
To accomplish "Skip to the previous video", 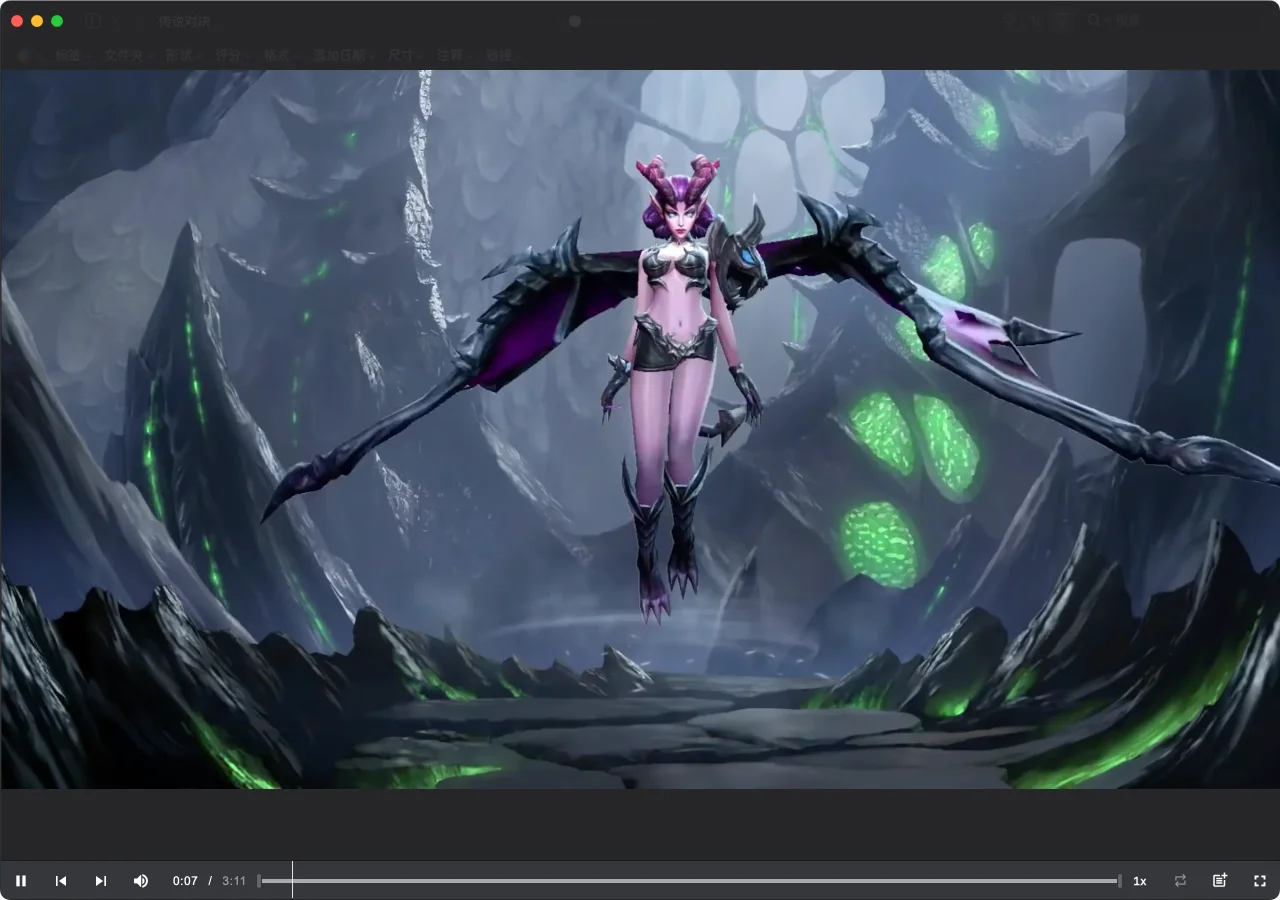I will click(61, 881).
